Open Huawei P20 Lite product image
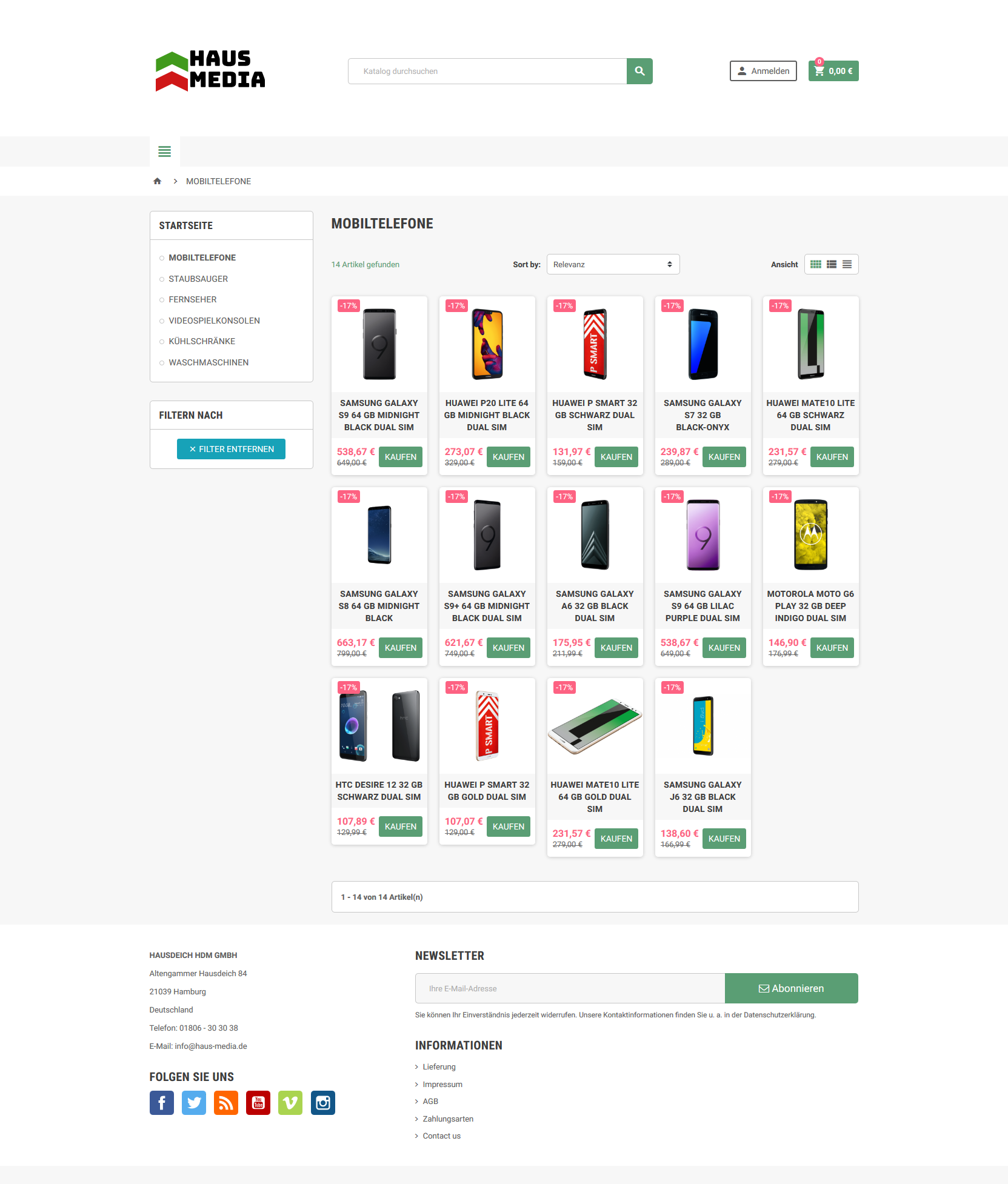 point(487,344)
